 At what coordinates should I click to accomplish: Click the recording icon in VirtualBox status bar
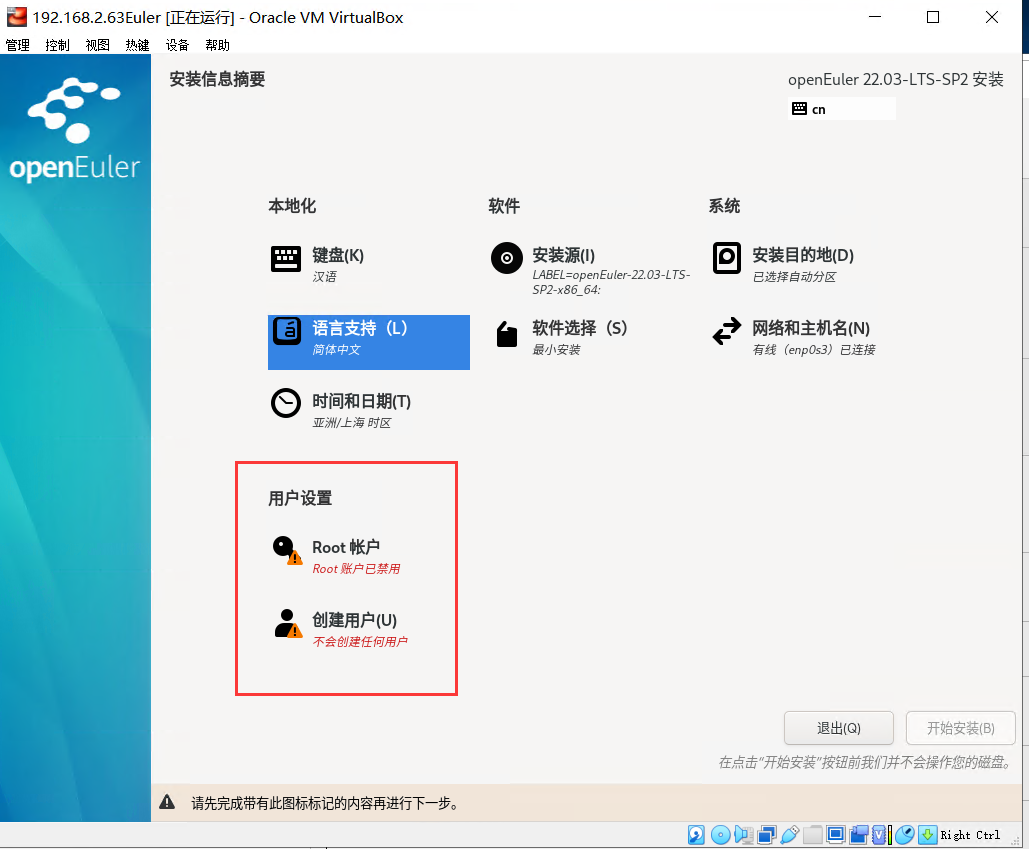858,835
